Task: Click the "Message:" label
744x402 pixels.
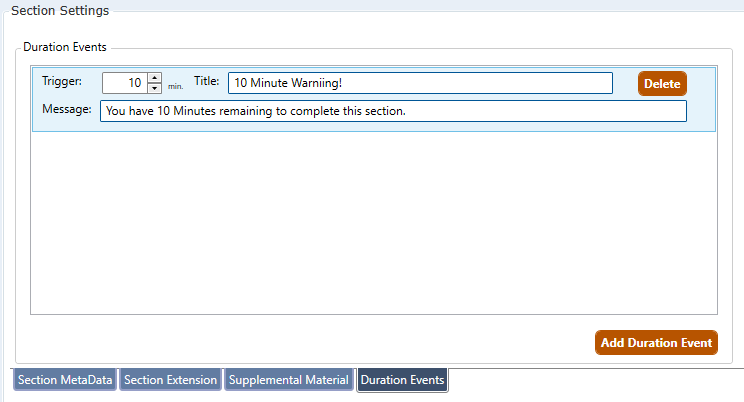Action: click(67, 109)
